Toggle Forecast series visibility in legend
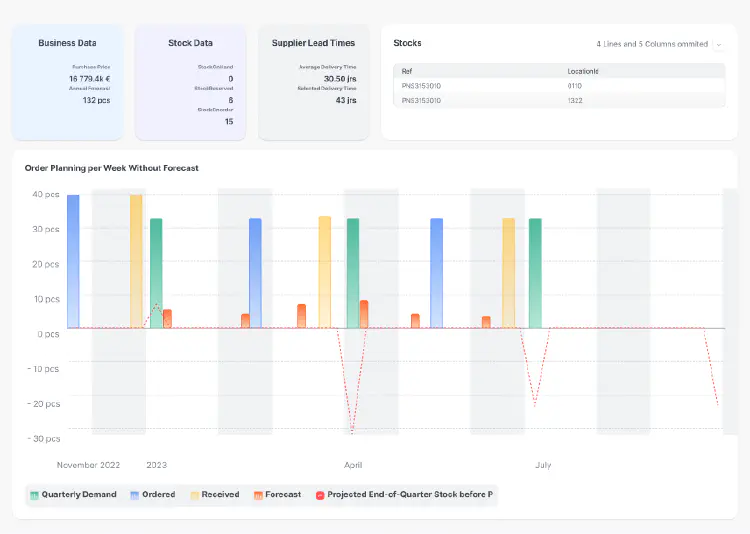 click(x=282, y=495)
